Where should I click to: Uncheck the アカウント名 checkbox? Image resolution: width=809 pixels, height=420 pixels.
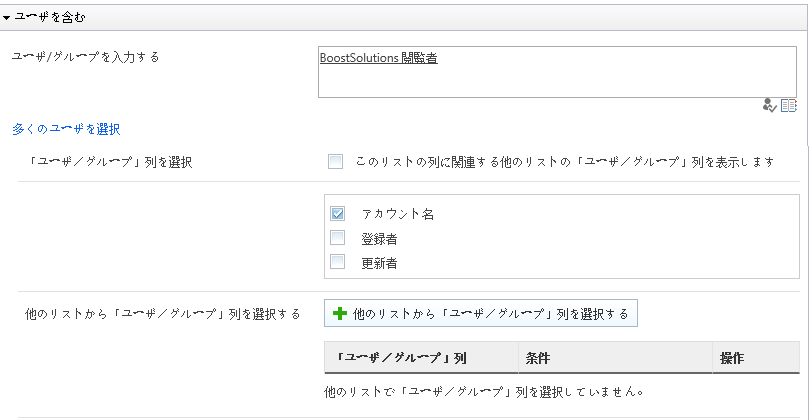[337, 213]
